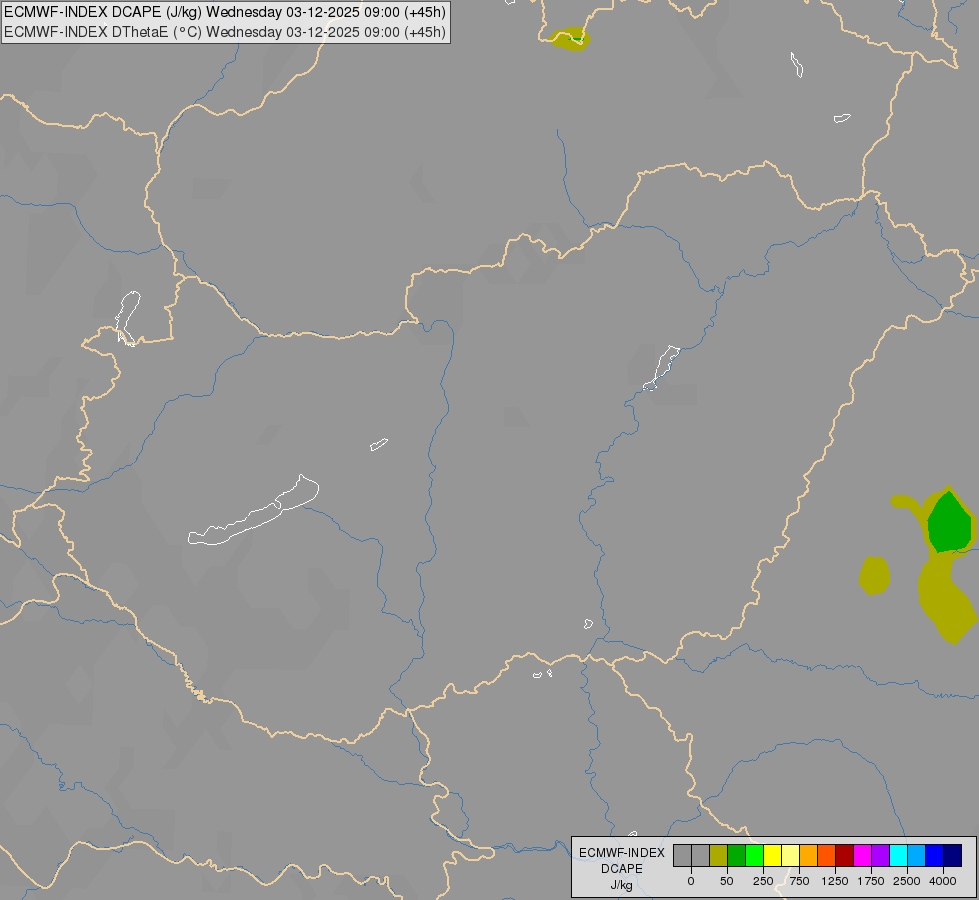Pick the light blue legend swatch
The image size is (979, 900).
click(917, 856)
